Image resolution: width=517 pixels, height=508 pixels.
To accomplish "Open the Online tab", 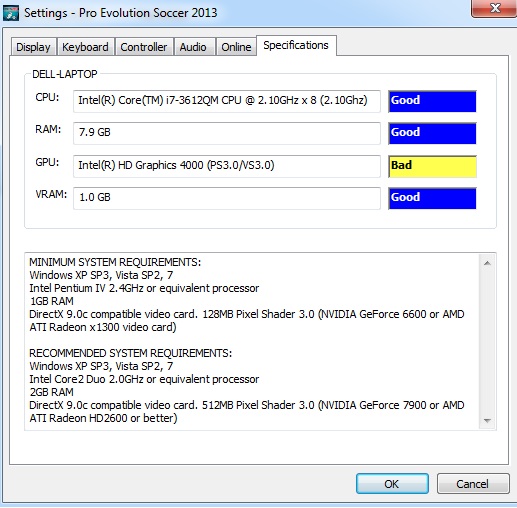I will pyautogui.click(x=236, y=47).
